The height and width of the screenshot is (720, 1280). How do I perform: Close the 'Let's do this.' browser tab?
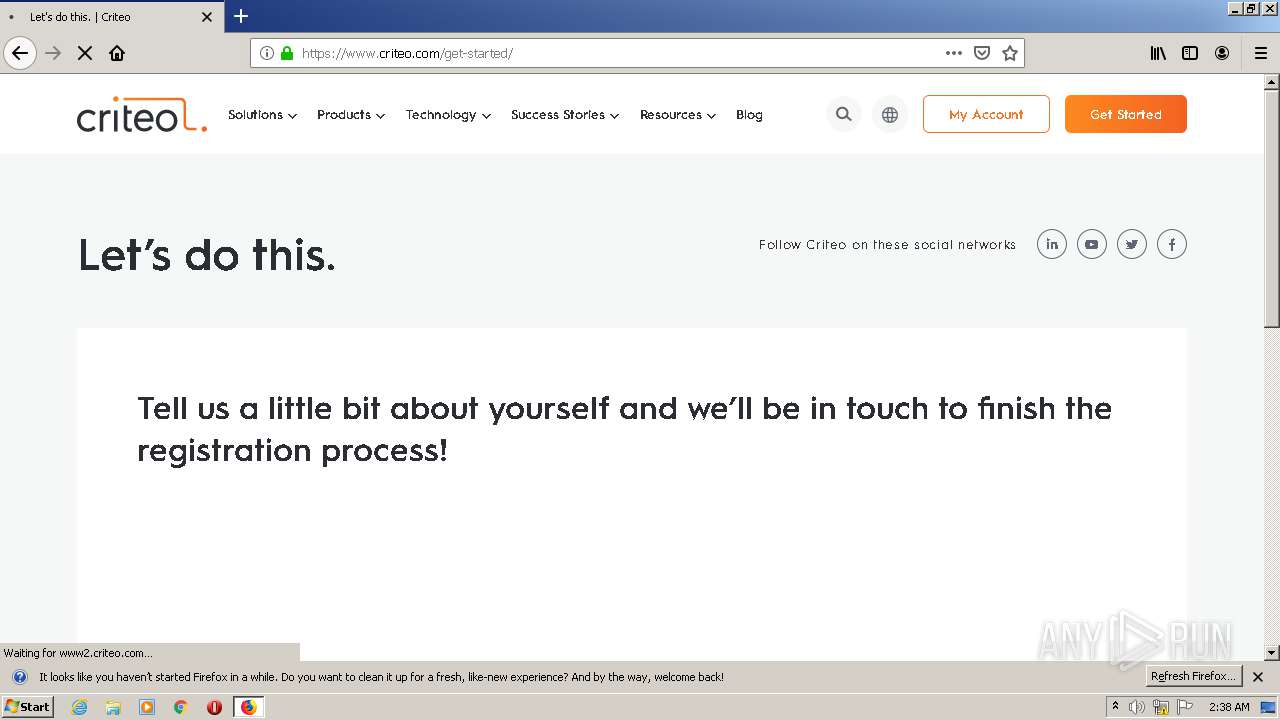click(207, 17)
